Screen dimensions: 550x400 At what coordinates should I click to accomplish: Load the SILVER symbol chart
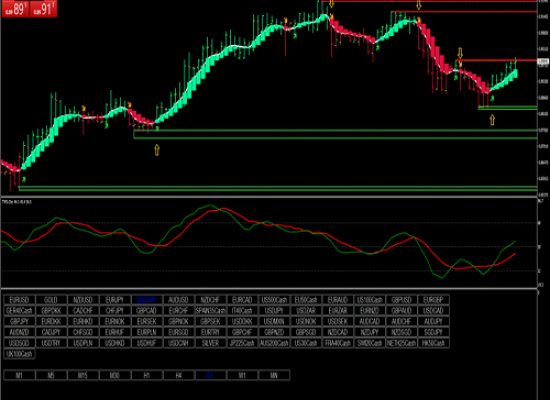[210, 343]
